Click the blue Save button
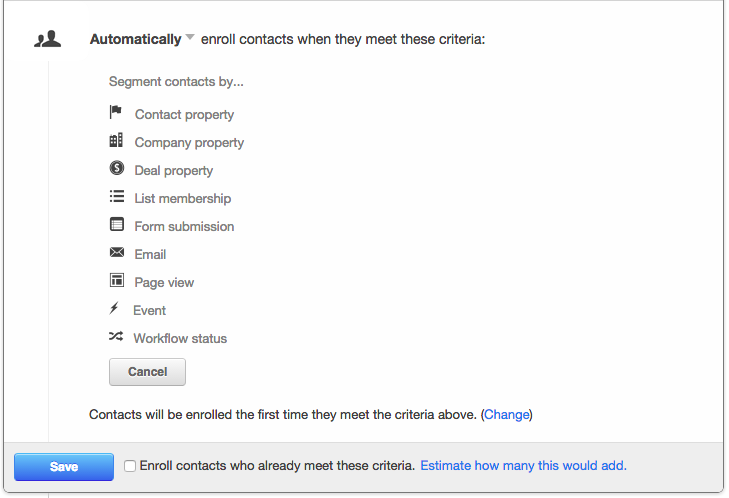 64,466
